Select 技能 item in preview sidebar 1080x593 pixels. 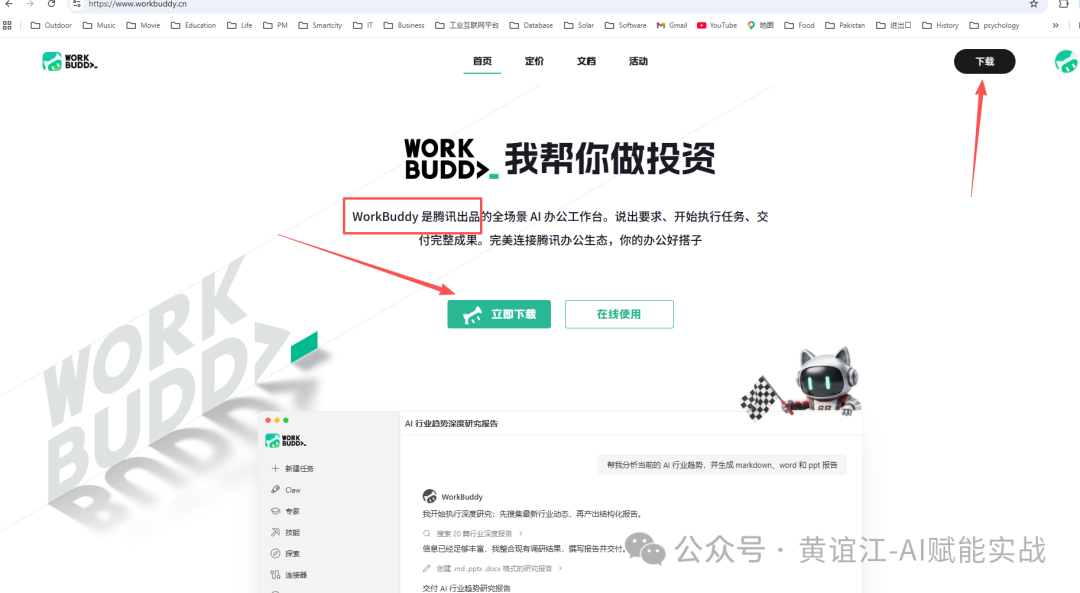[285, 532]
